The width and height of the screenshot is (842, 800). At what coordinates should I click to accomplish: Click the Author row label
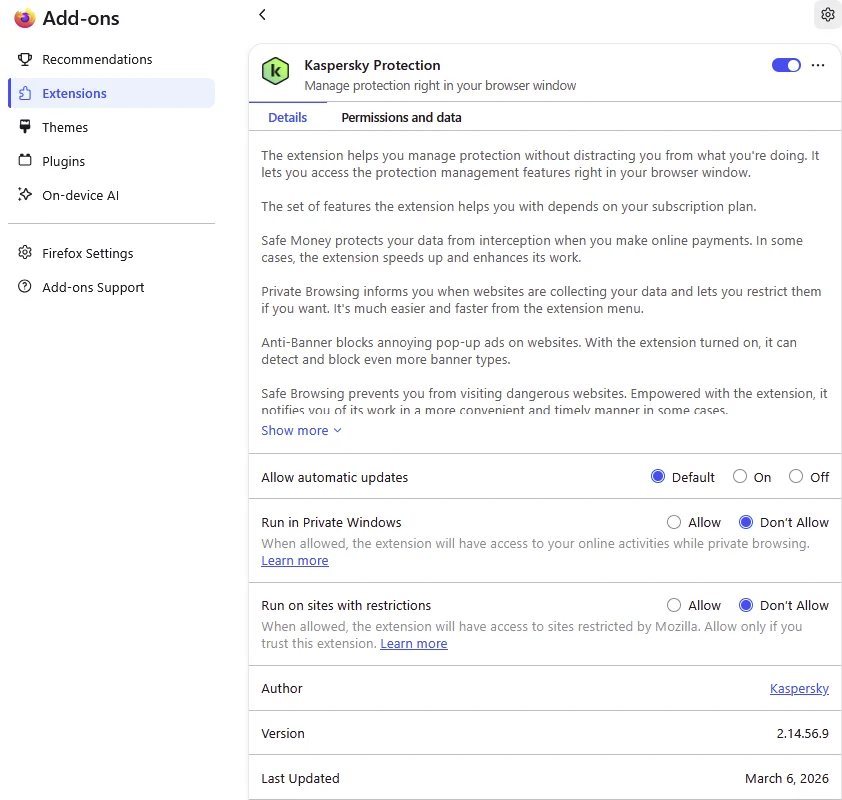point(281,688)
